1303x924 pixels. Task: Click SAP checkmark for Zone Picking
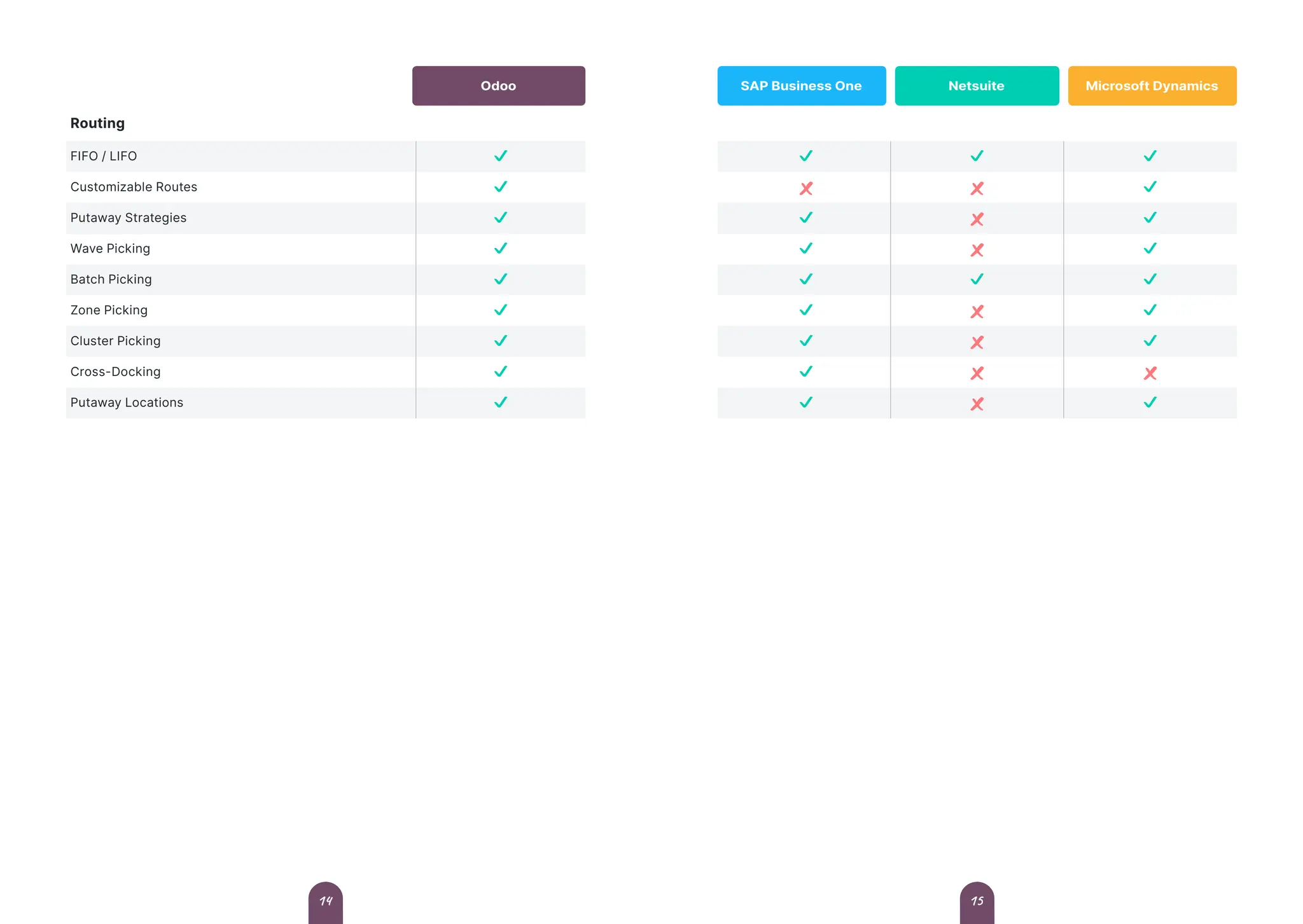(806, 310)
